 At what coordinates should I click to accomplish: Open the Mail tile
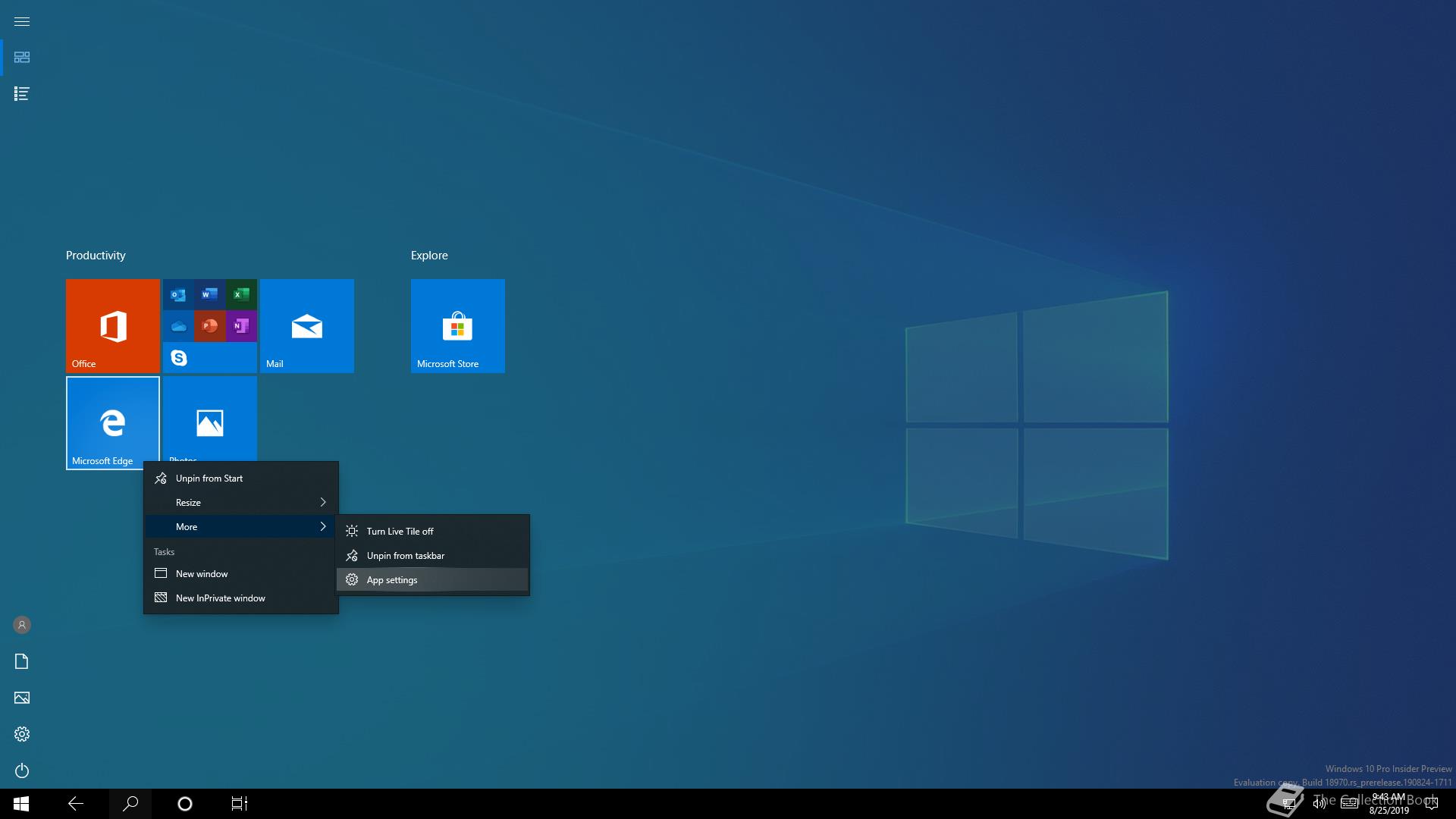click(306, 325)
